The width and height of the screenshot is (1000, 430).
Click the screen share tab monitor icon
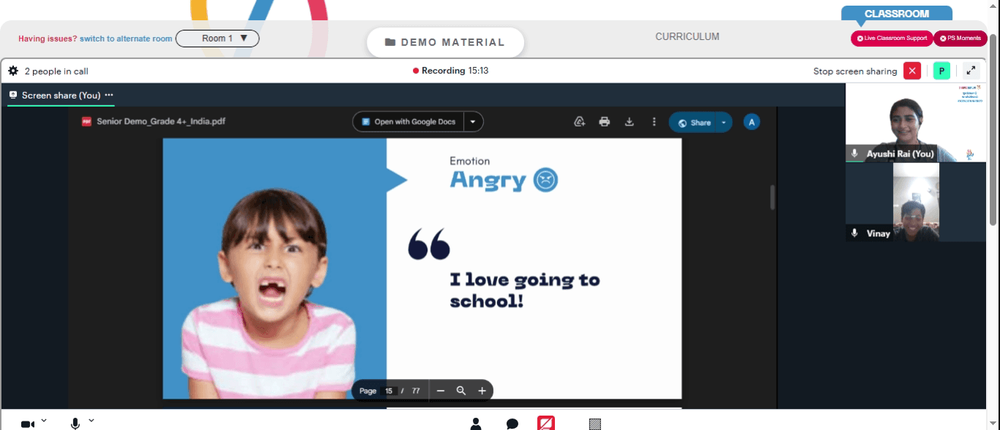[x=13, y=94]
